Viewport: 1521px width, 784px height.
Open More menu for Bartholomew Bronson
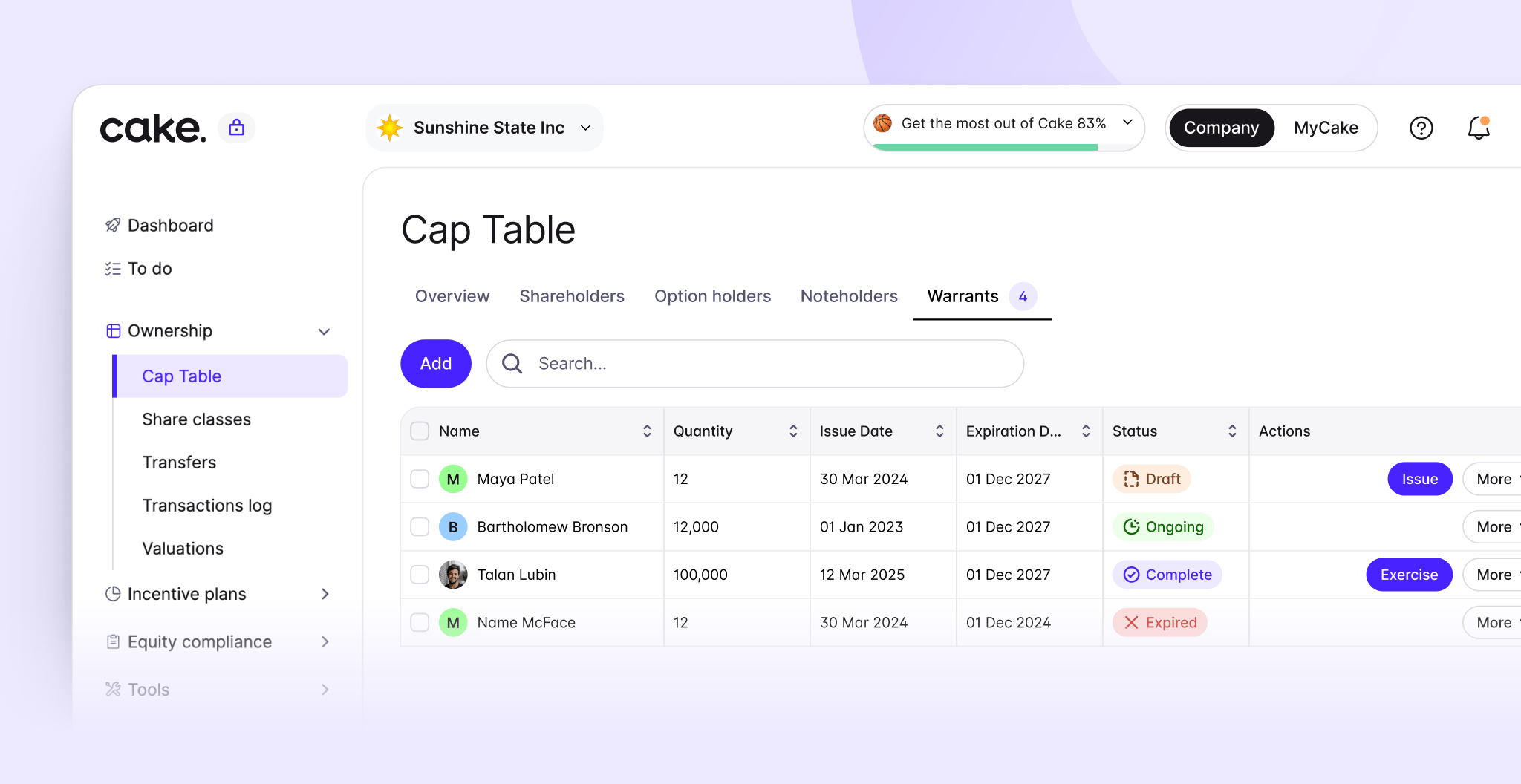1493,526
